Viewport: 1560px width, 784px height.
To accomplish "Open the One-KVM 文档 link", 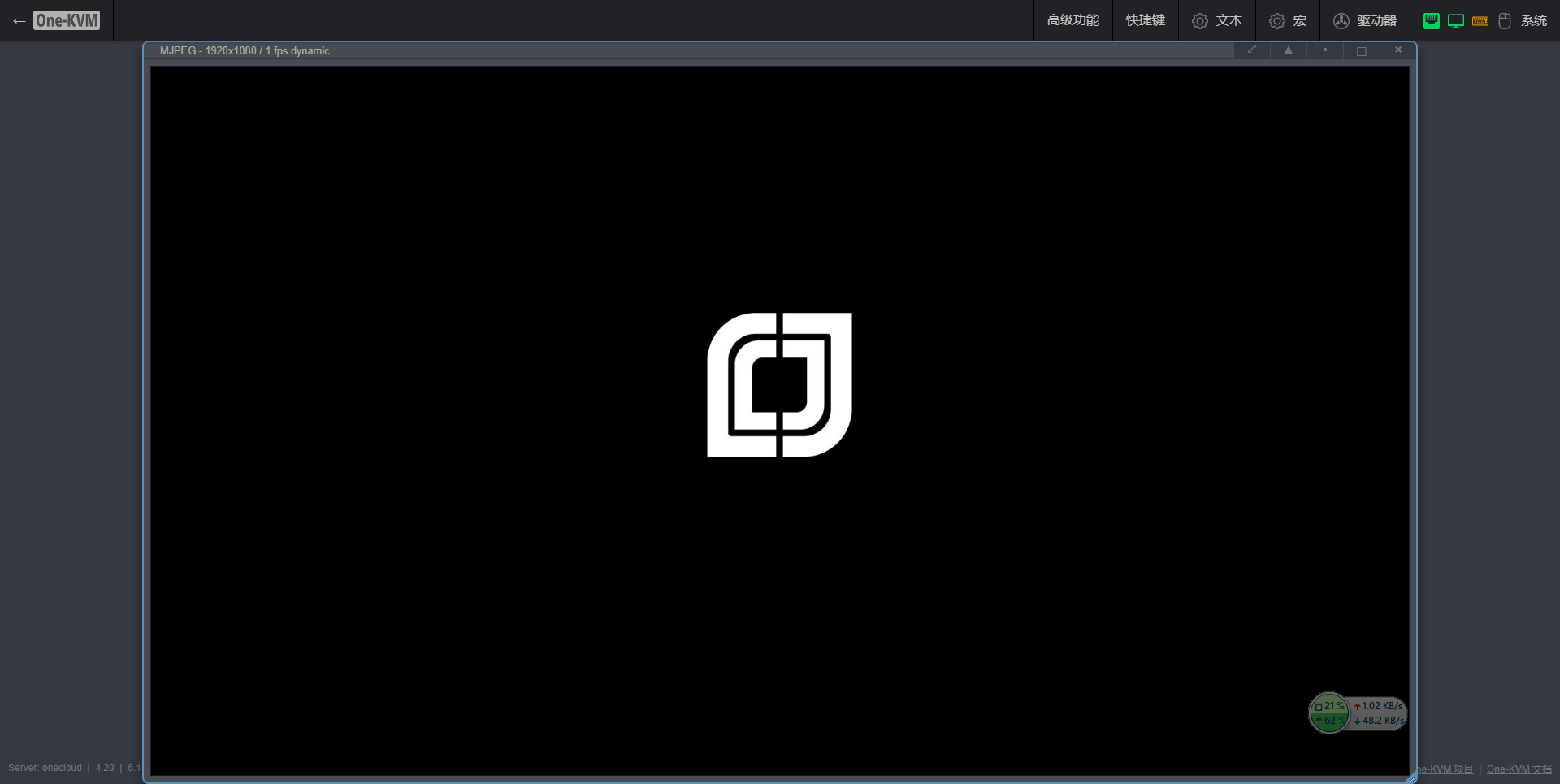I will pyautogui.click(x=1519, y=769).
